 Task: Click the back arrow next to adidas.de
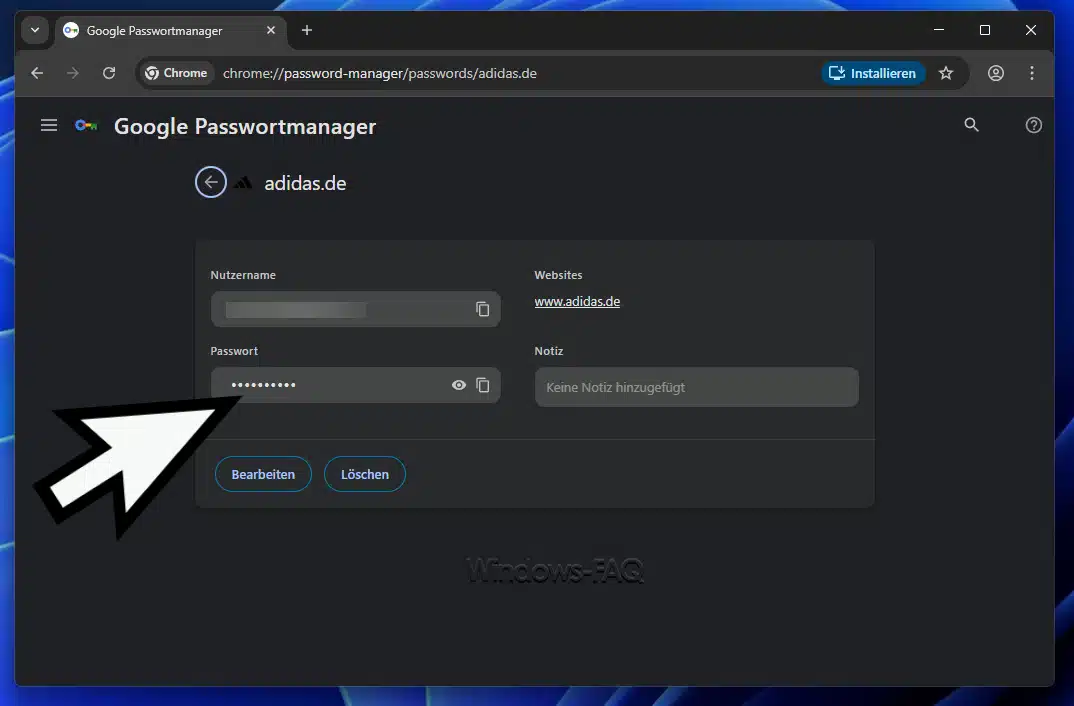click(x=210, y=182)
